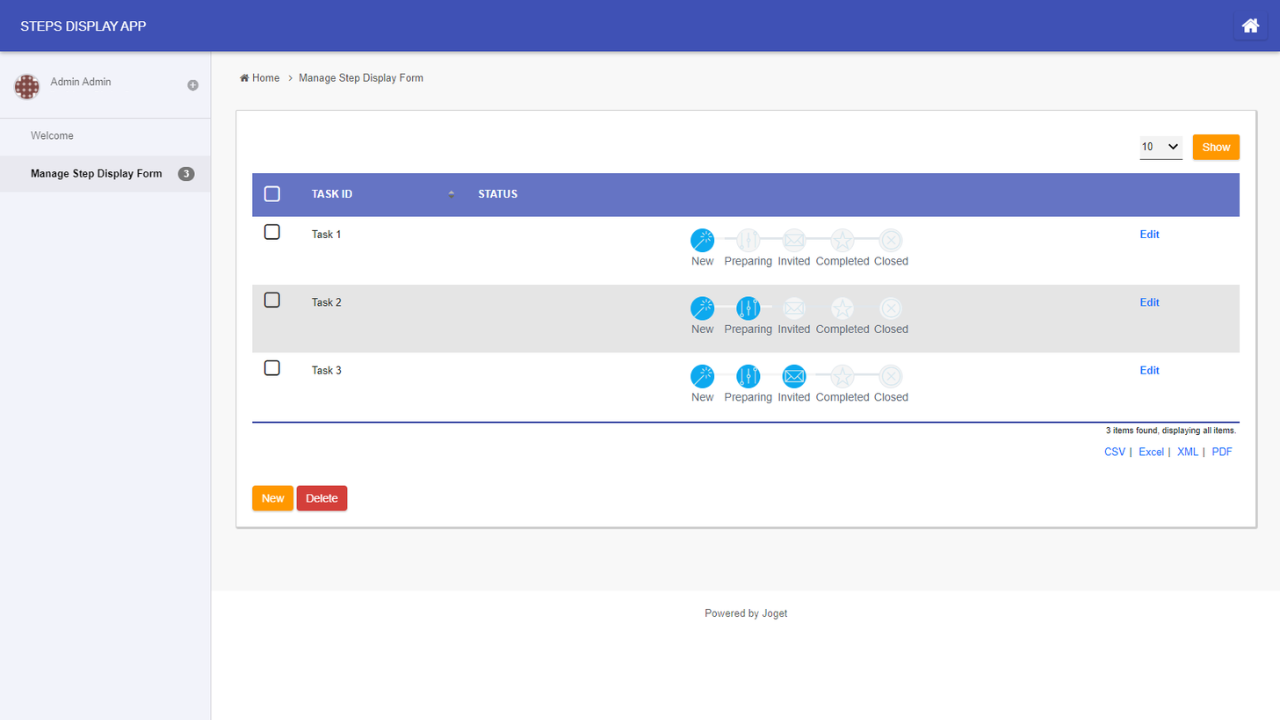Select the Task 2 row checkbox
This screenshot has width=1280, height=720.
coord(272,300)
